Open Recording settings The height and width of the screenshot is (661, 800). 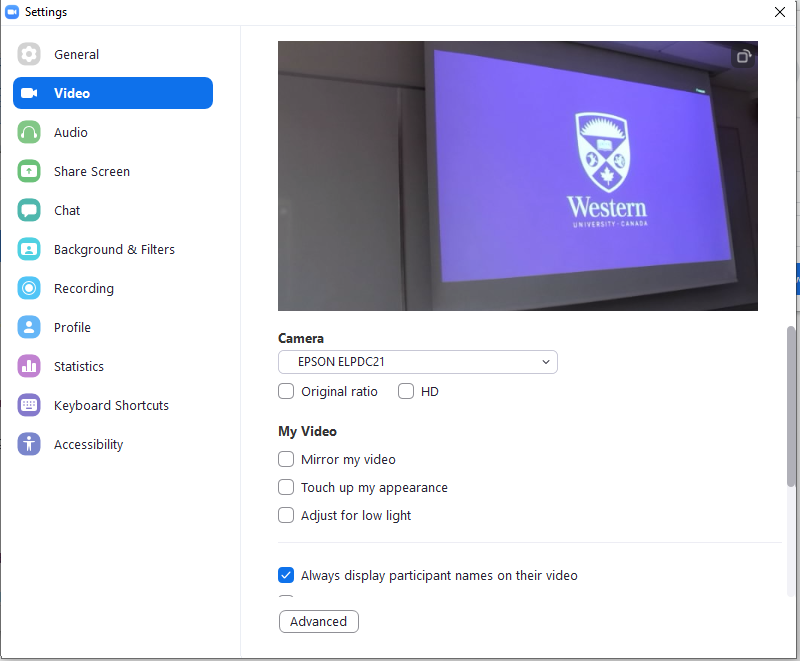coord(113,288)
